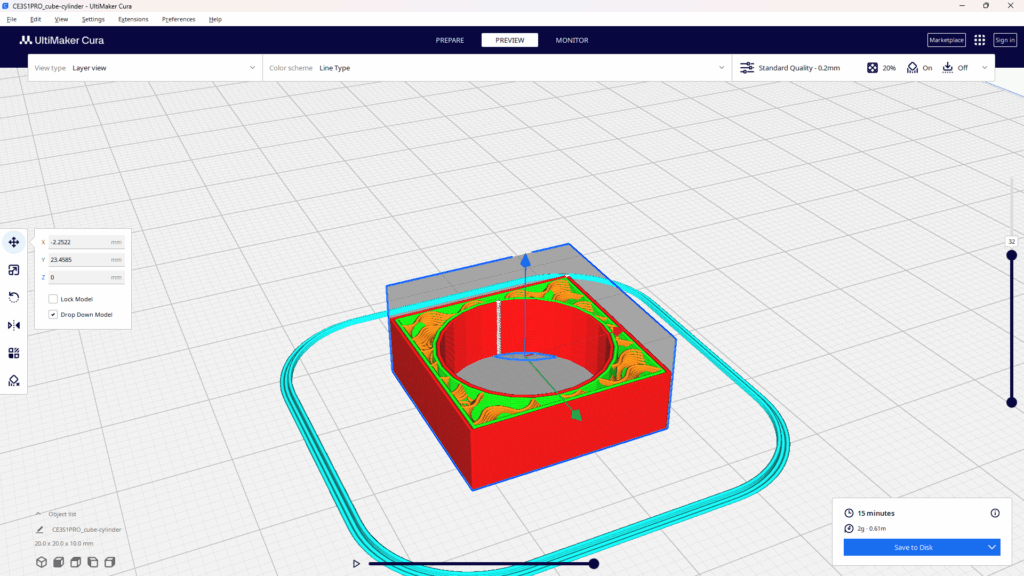The width and height of the screenshot is (1024, 576).
Task: Click the infill density icon
Action: (872, 67)
